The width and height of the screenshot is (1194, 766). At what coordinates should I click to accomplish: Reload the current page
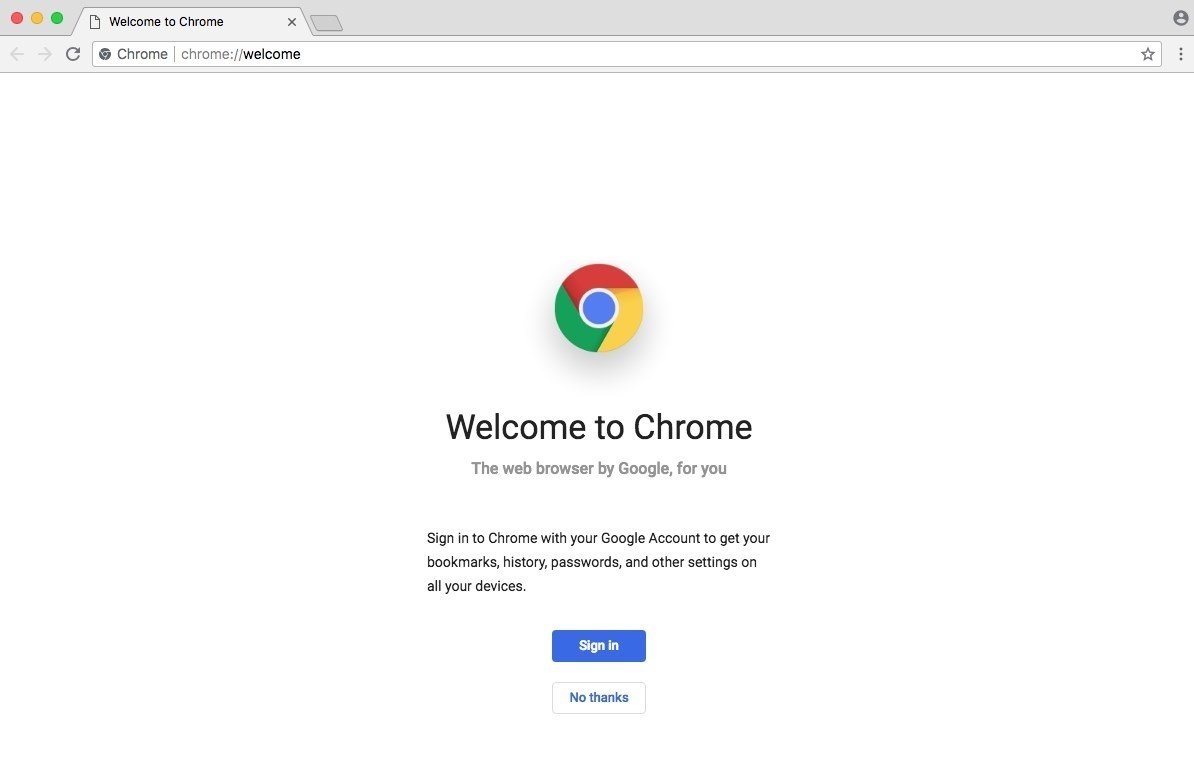(73, 54)
